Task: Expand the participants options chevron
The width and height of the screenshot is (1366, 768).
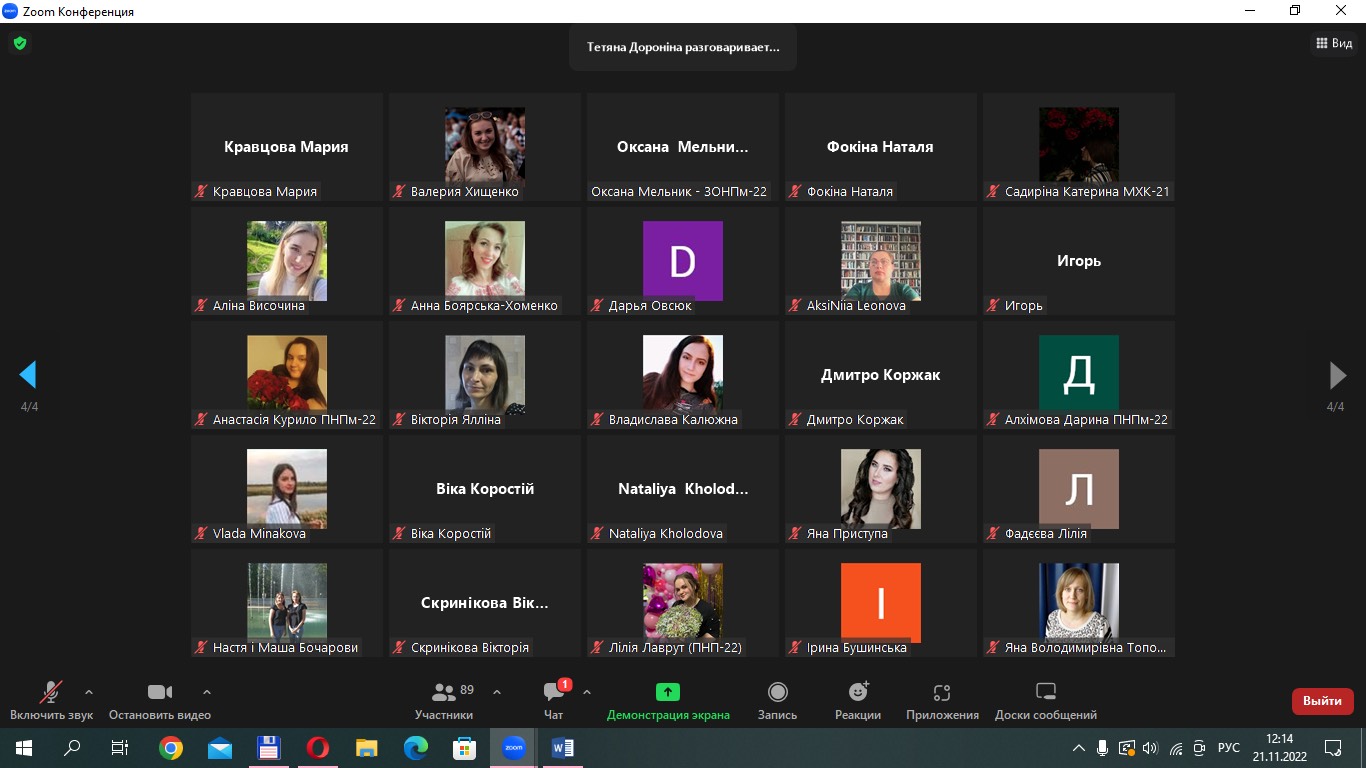Action: pos(497,691)
